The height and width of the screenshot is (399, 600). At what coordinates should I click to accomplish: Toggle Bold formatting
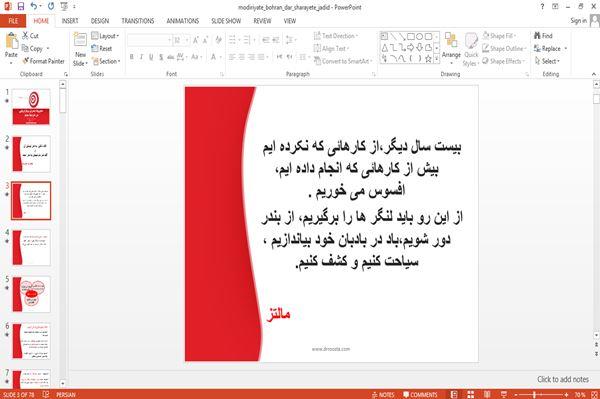132,57
